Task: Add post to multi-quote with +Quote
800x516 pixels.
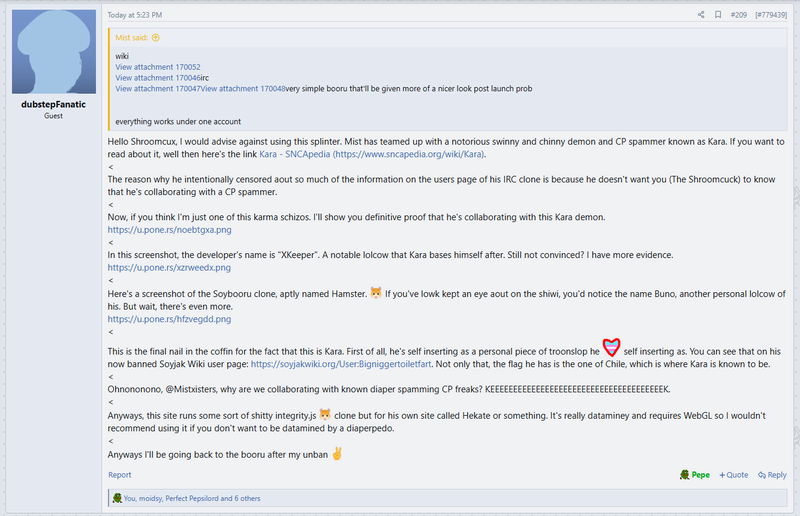Action: click(x=734, y=475)
